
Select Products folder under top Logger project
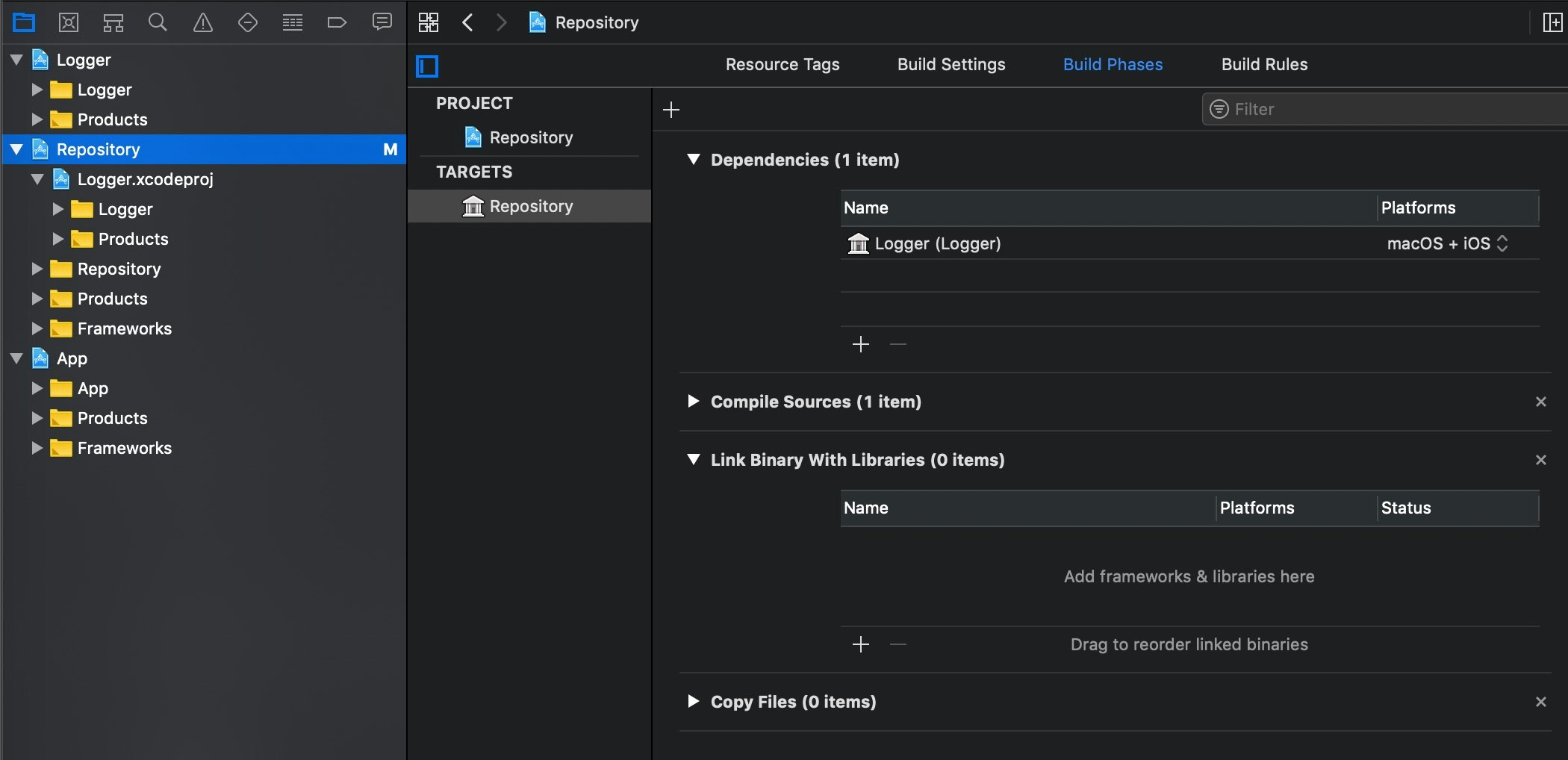(112, 119)
